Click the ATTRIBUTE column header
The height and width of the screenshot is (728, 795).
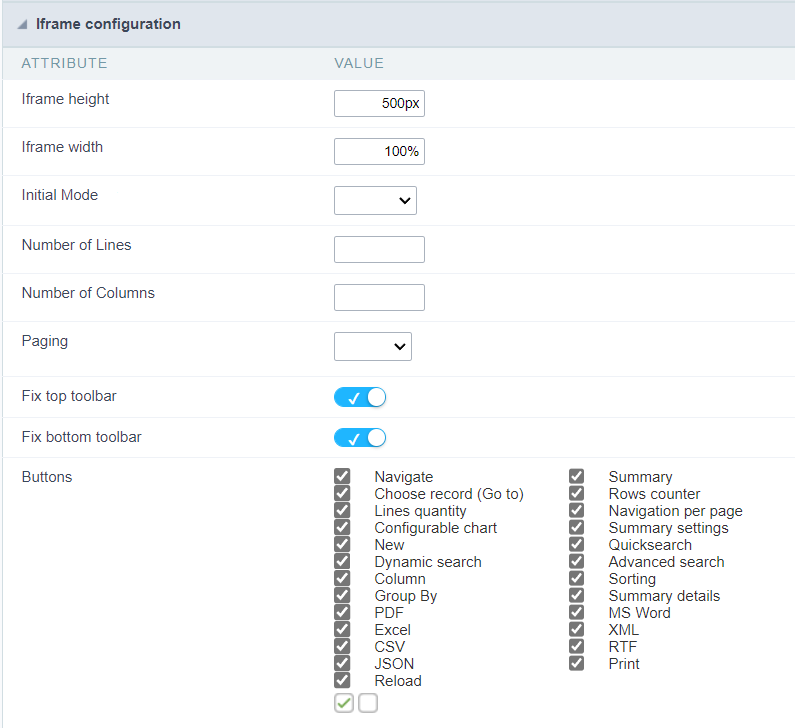tap(64, 63)
